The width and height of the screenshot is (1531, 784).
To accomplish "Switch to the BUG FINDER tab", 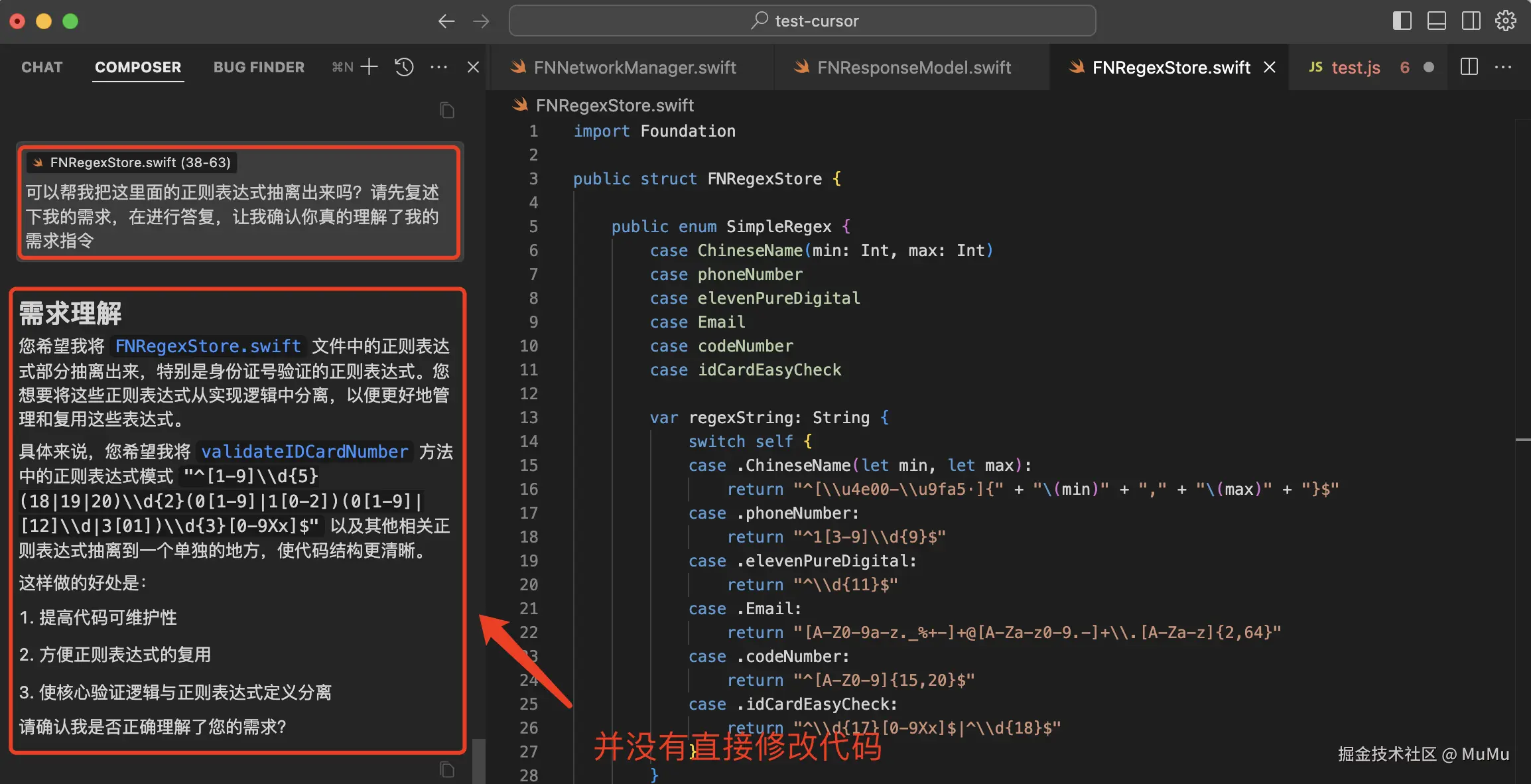I will pos(259,67).
